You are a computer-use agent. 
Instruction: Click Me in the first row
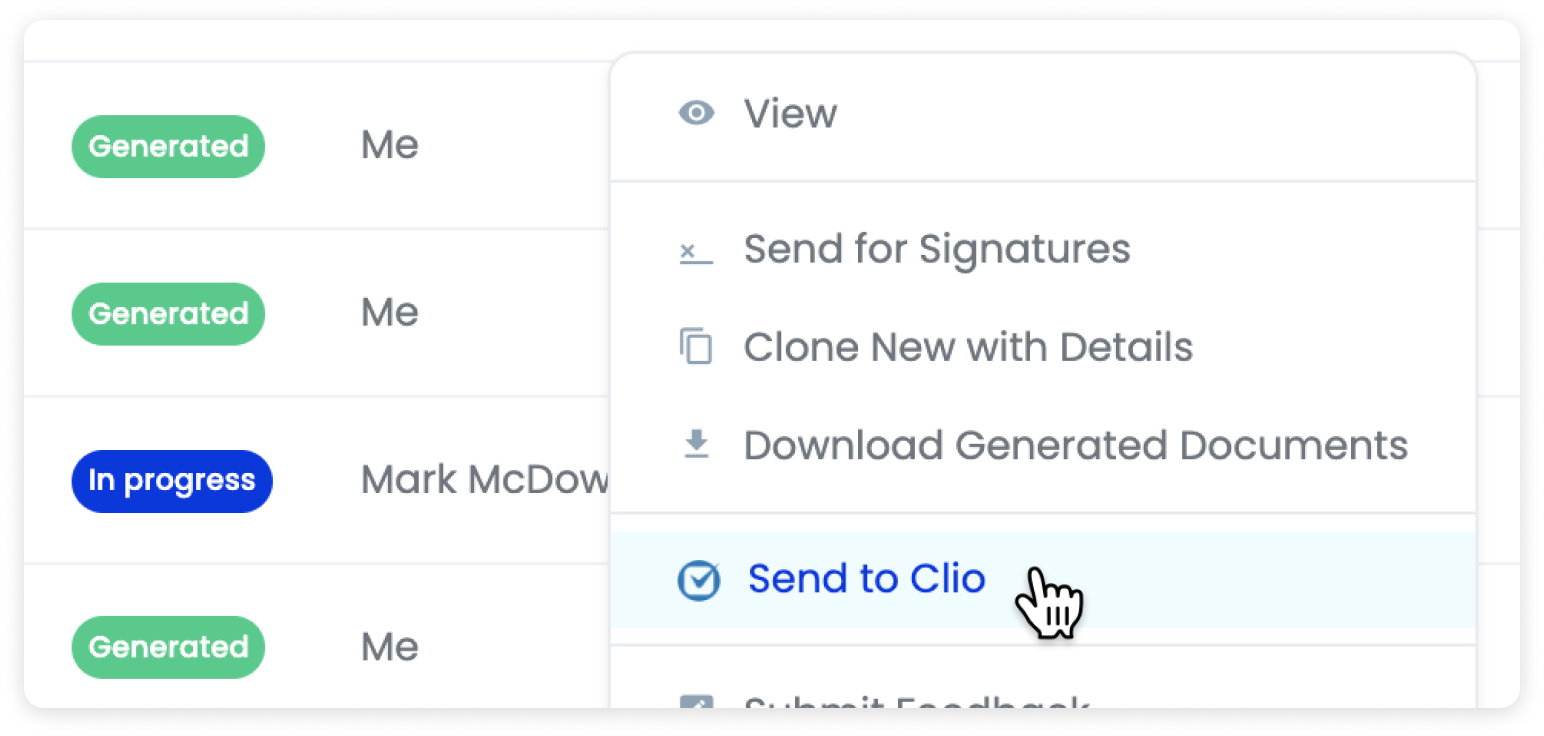point(389,145)
